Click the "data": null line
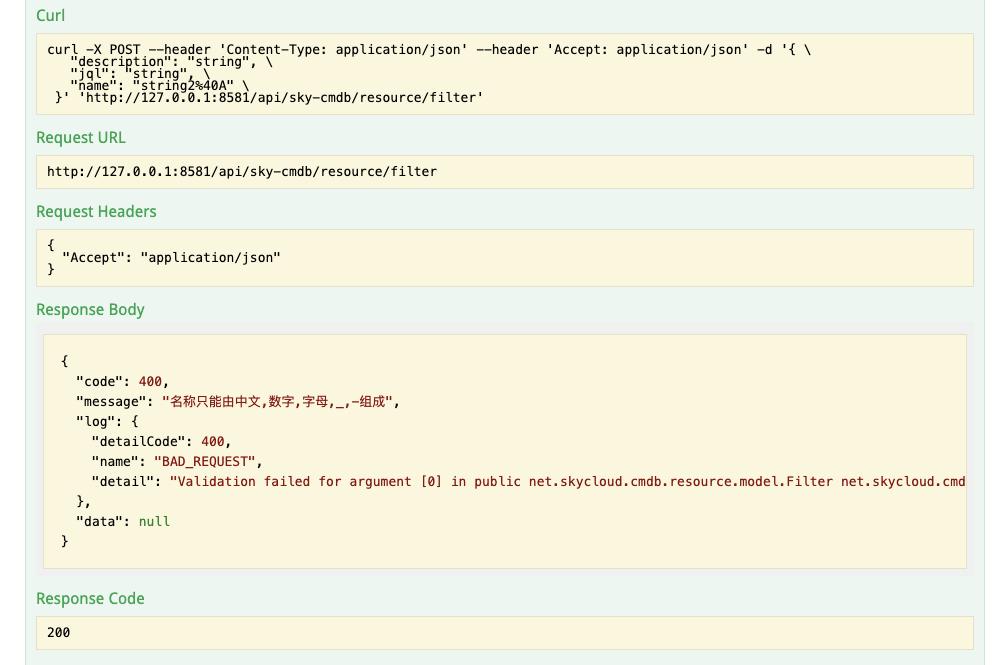Image resolution: width=996 pixels, height=665 pixels. (123, 521)
